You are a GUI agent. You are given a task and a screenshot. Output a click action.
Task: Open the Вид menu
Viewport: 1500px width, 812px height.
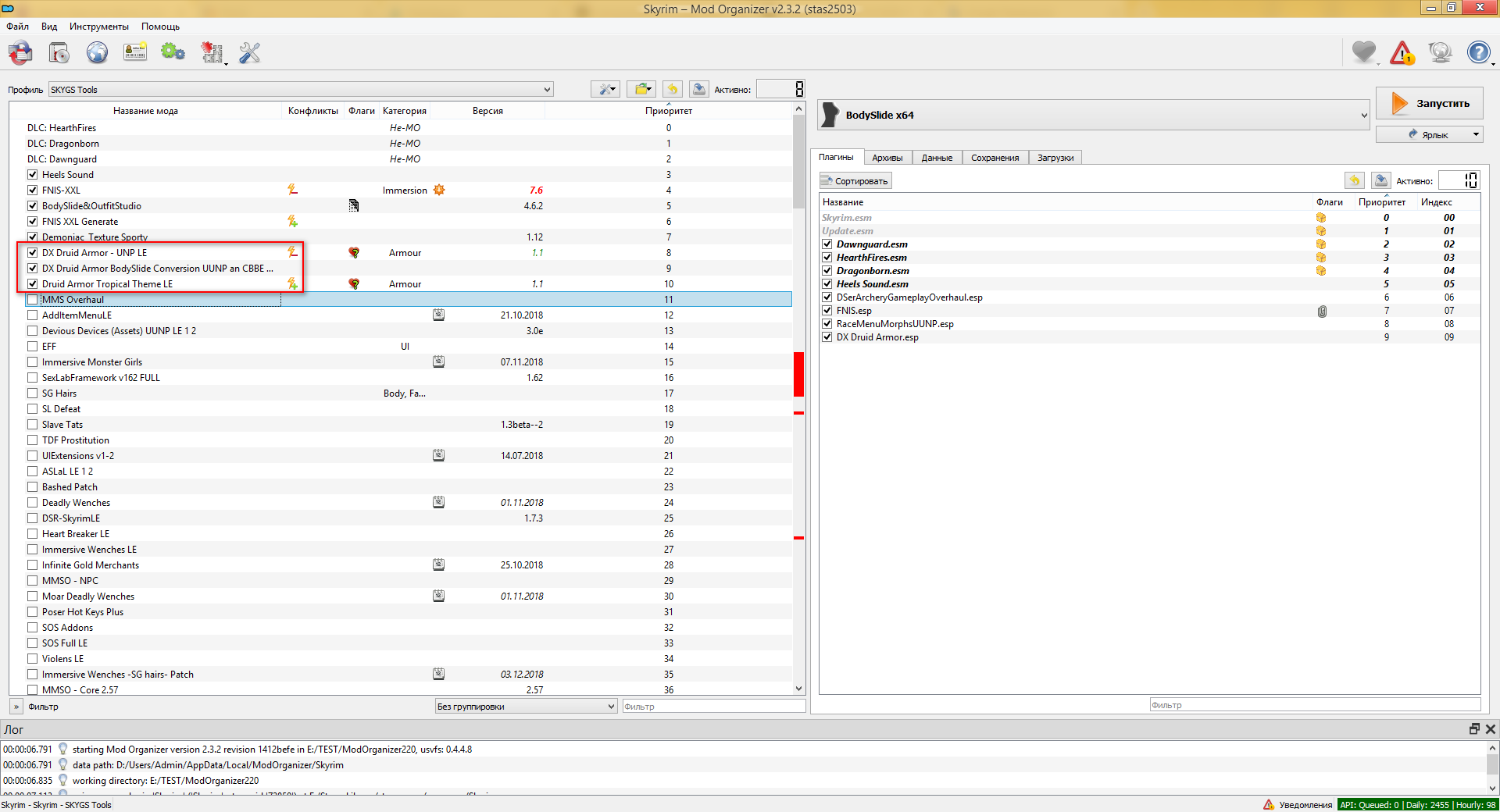pos(49,27)
